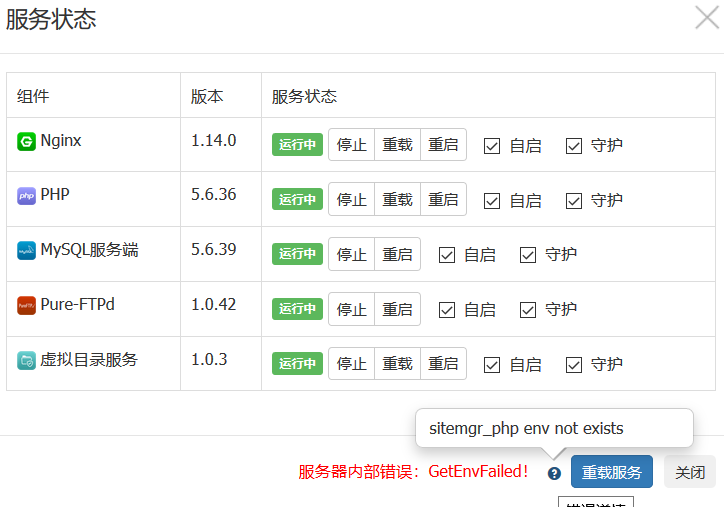Restart the MySQL服务端 service

click(397, 255)
